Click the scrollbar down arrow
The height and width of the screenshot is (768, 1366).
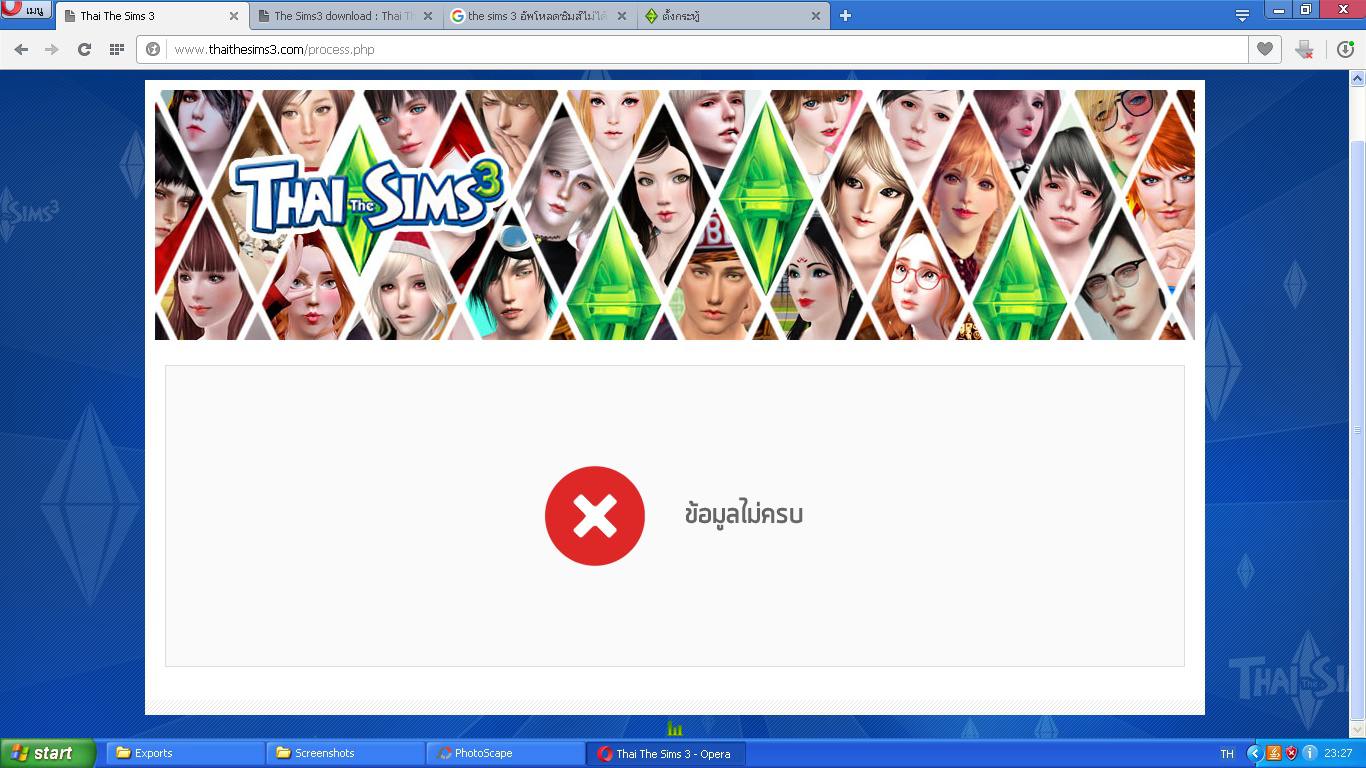click(x=1357, y=731)
